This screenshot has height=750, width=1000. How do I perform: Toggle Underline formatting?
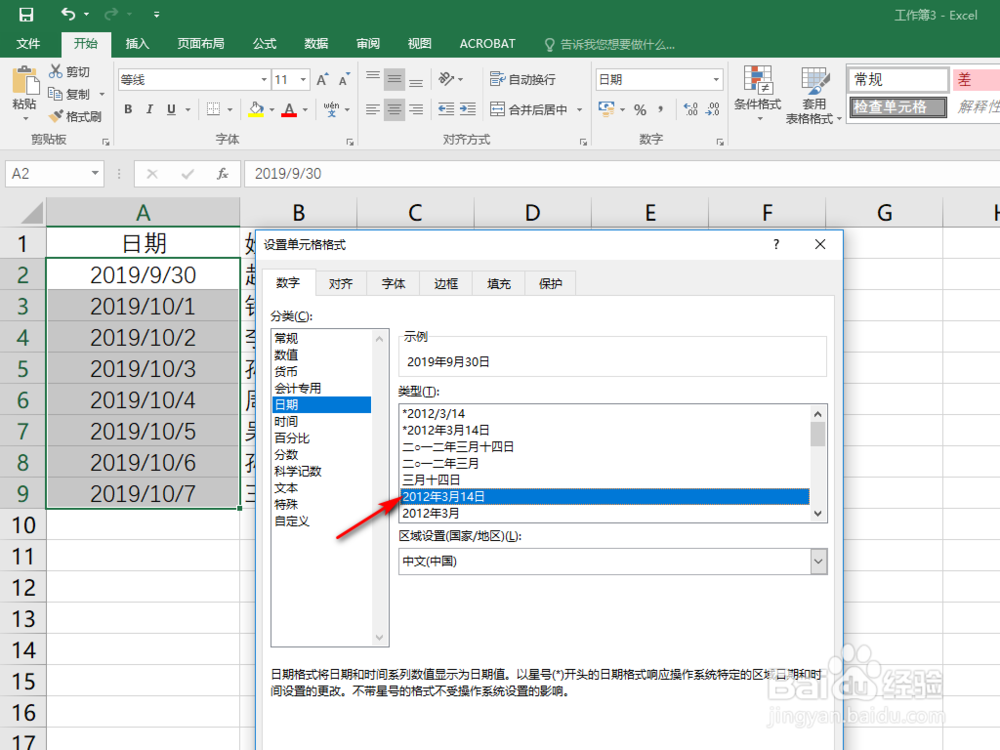coord(171,109)
